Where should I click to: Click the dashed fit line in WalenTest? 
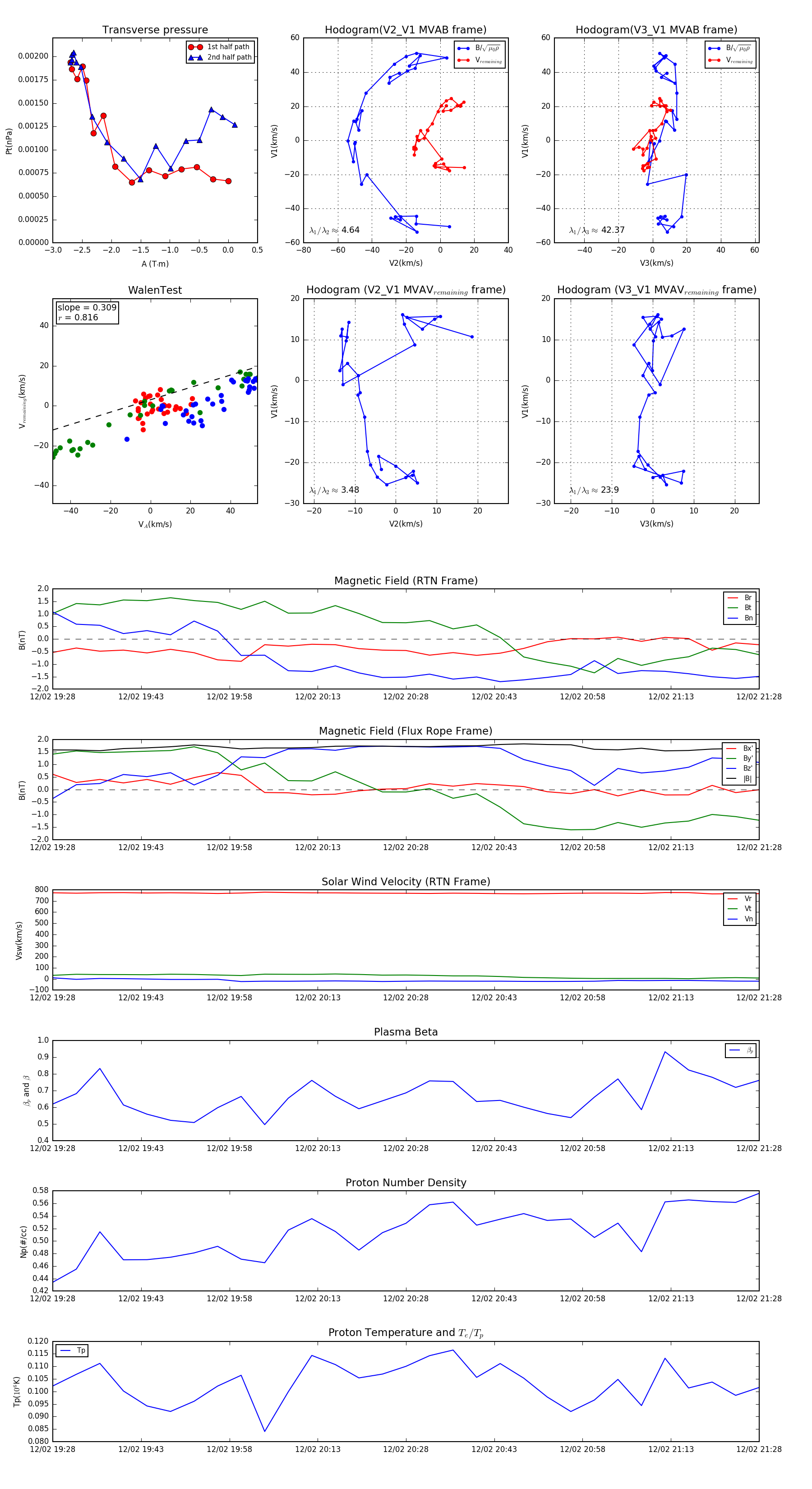pyautogui.click(x=155, y=398)
